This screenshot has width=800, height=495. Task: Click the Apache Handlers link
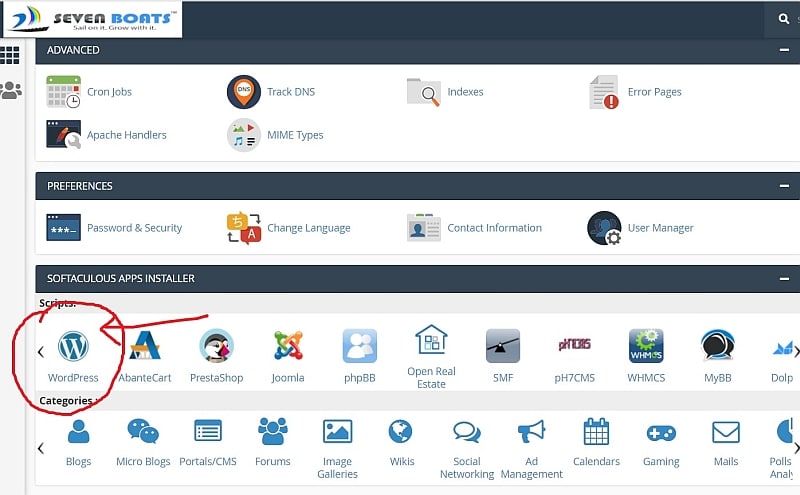pos(126,135)
